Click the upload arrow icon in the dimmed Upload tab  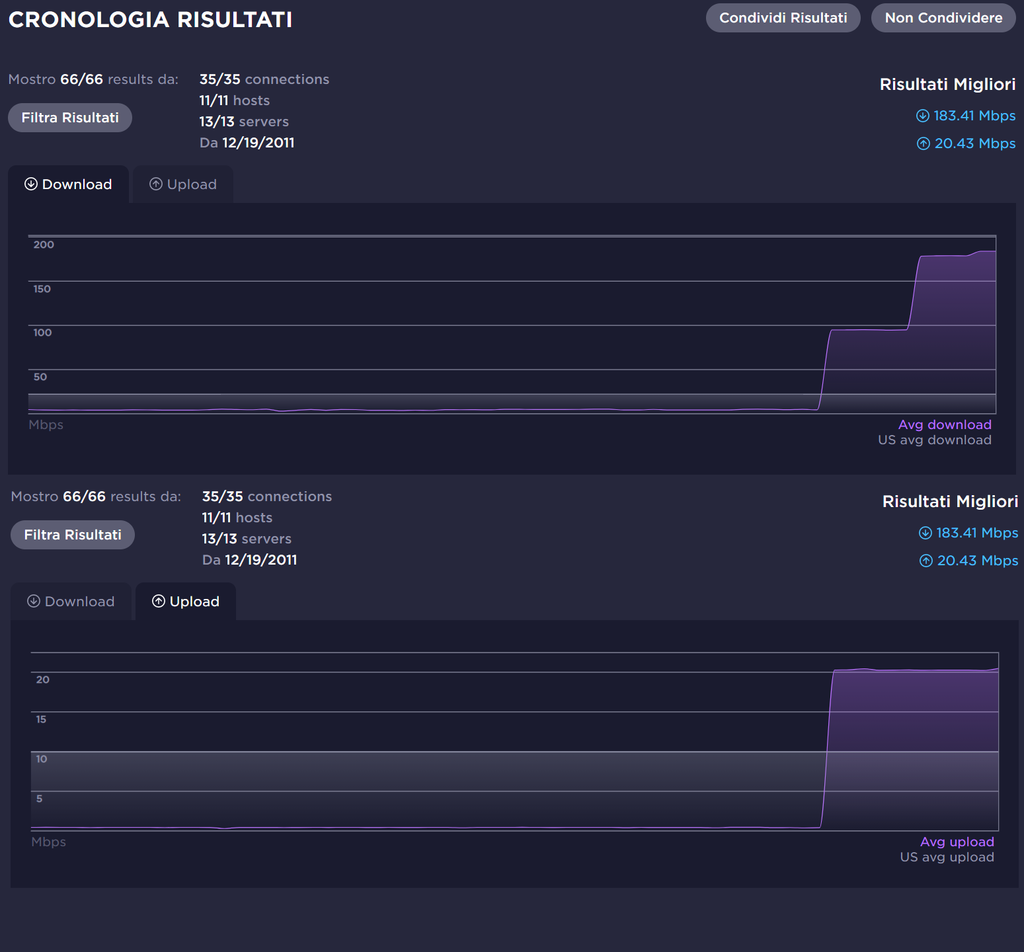(x=155, y=184)
